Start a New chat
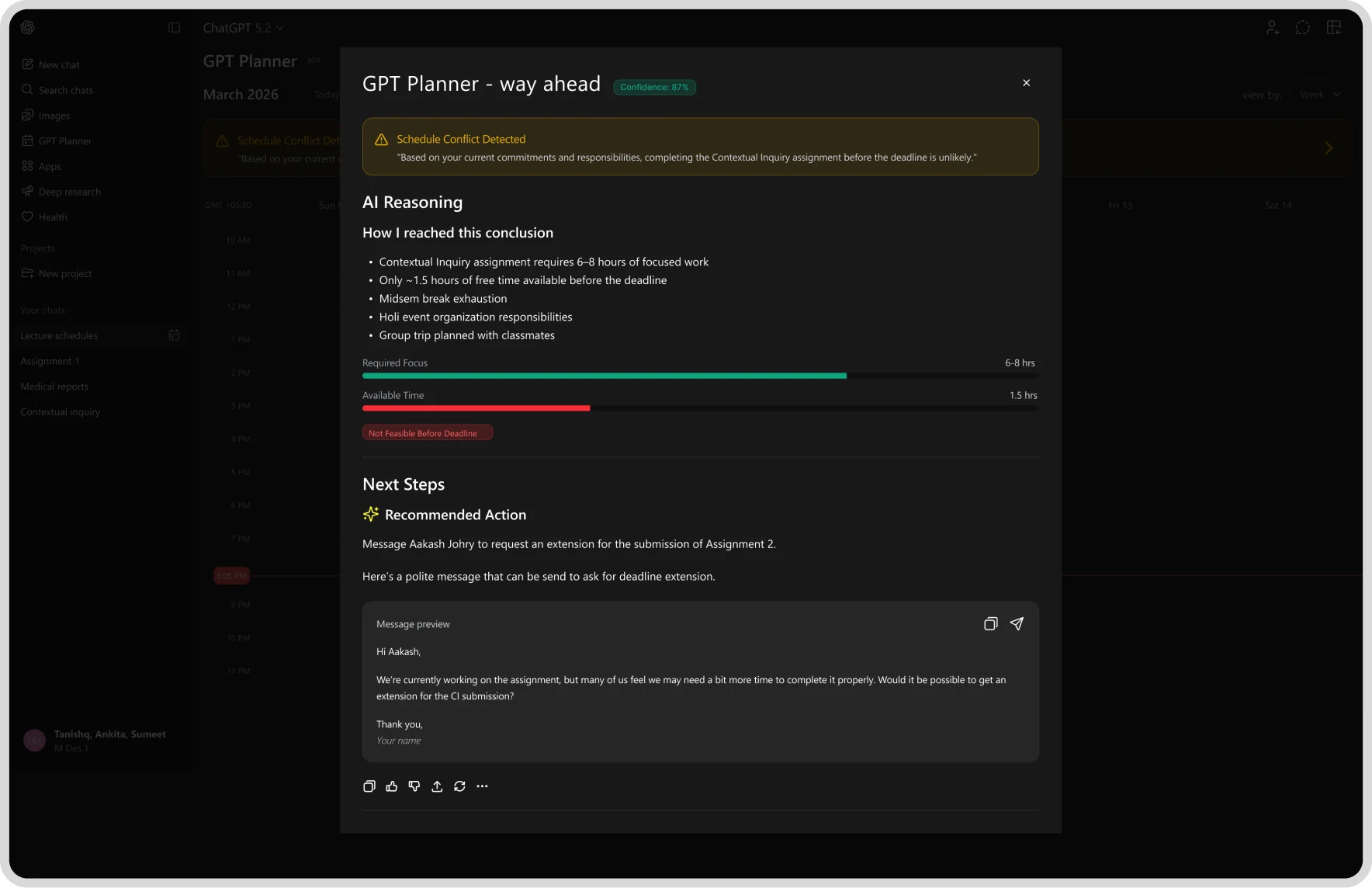The width and height of the screenshot is (1372, 888). pos(50,64)
